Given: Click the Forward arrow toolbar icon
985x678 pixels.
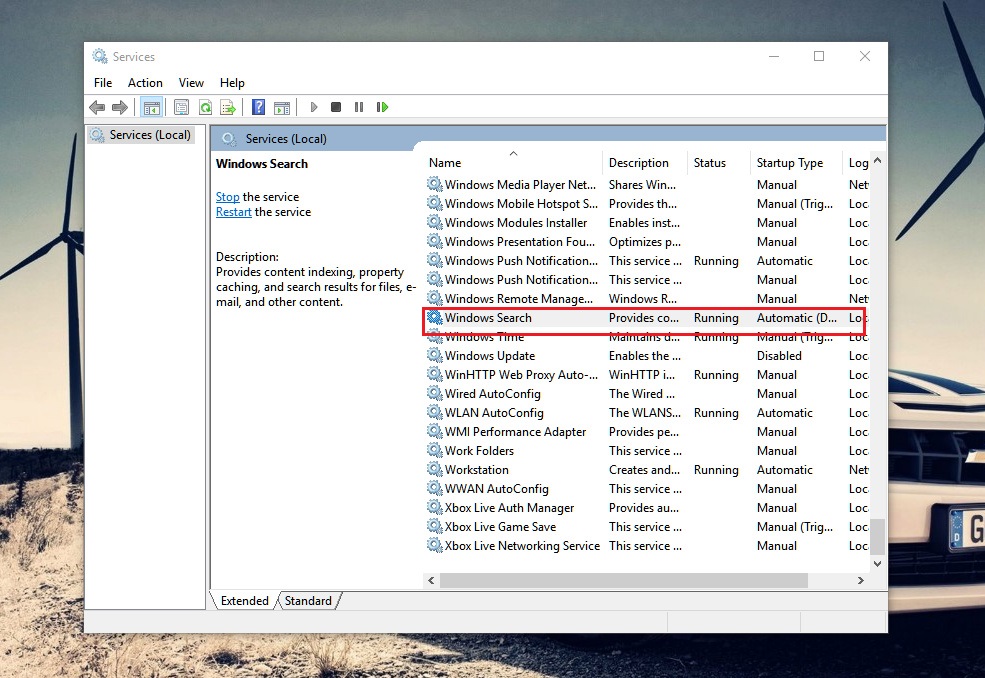Looking at the screenshot, I should (119, 107).
